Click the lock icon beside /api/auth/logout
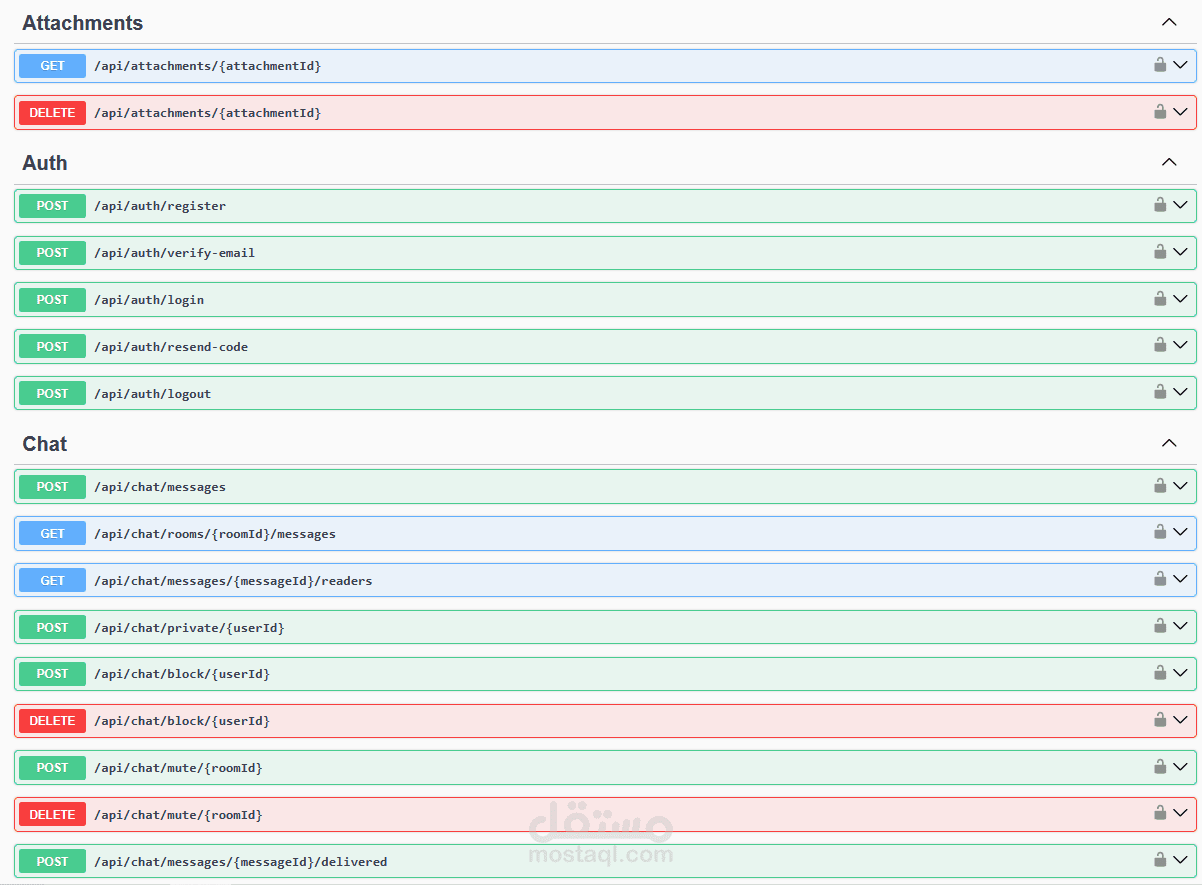The image size is (1202, 885). click(1160, 393)
